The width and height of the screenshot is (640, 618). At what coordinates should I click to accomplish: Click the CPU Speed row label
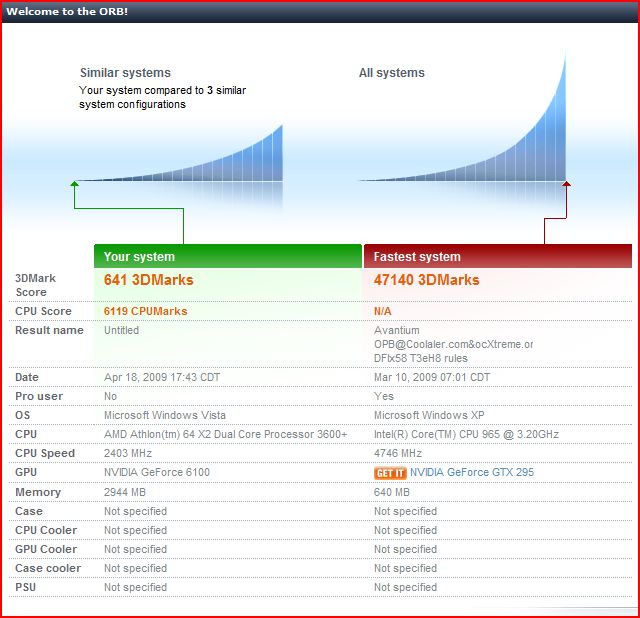45,453
